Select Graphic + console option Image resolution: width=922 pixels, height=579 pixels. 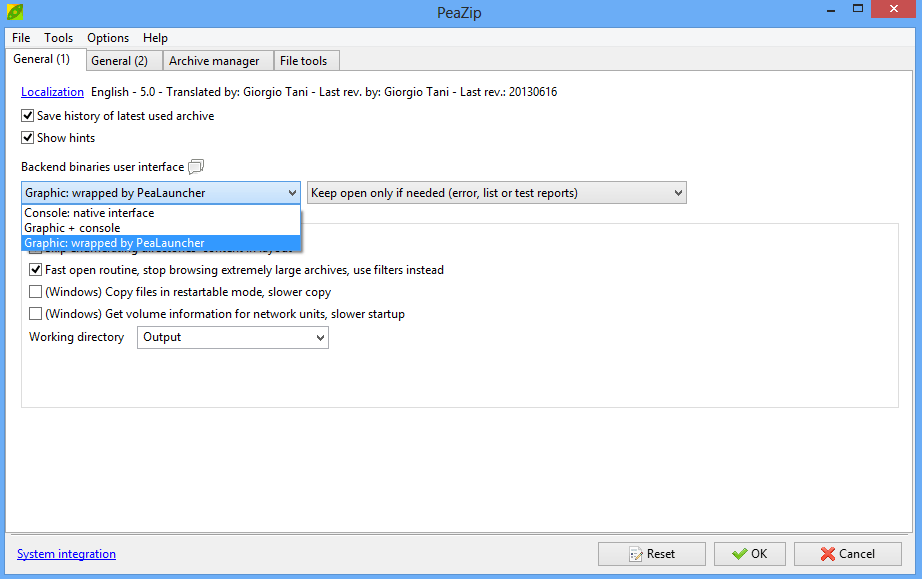coord(161,228)
